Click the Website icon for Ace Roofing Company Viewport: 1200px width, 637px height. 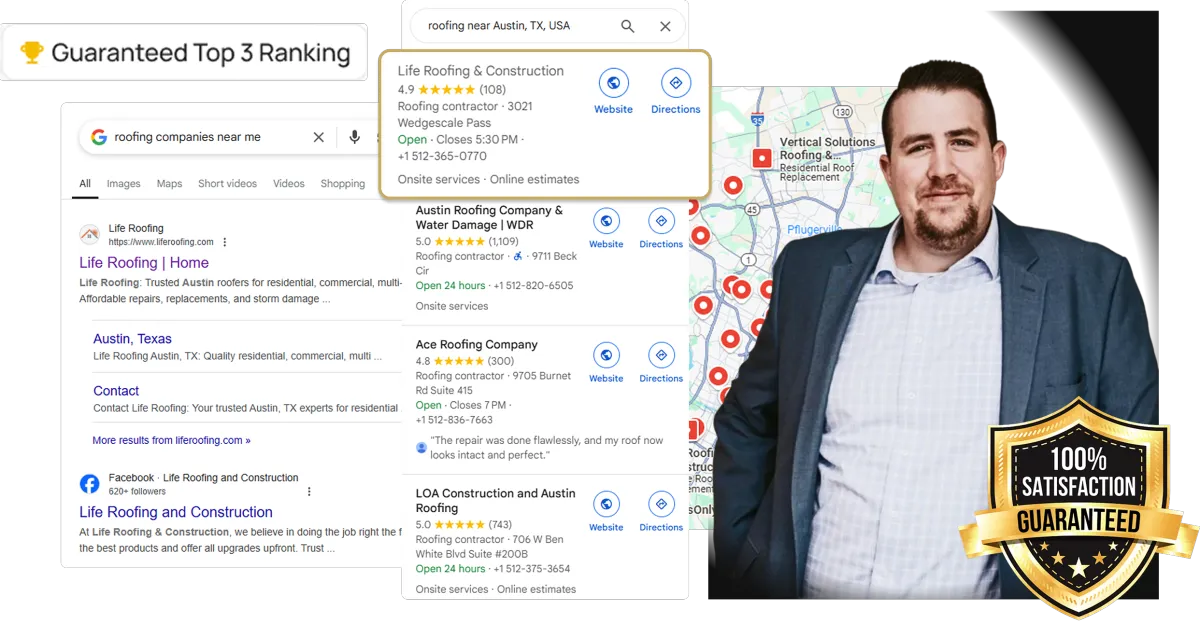pyautogui.click(x=606, y=355)
